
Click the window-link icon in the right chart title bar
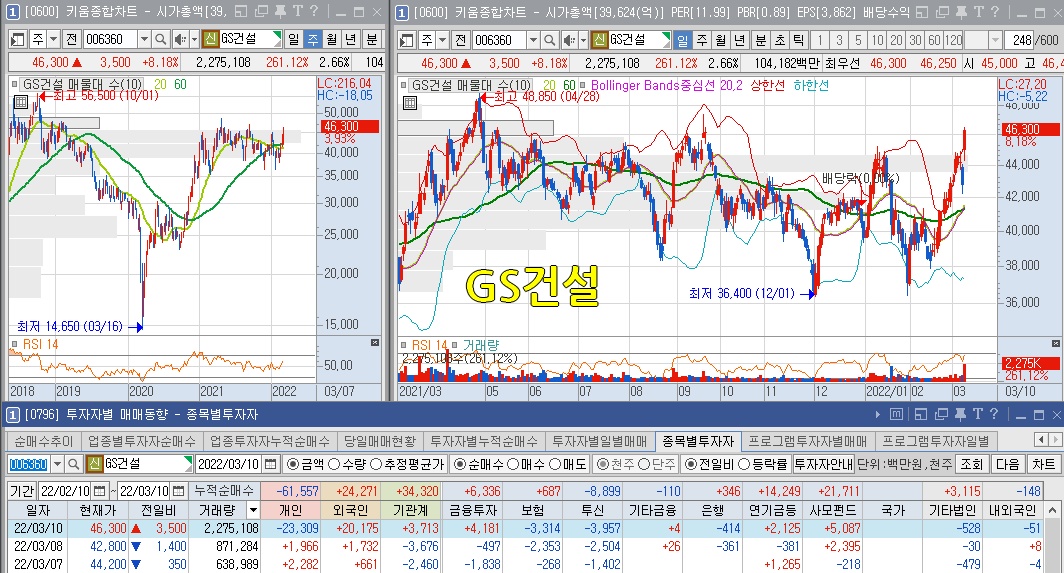pos(922,12)
